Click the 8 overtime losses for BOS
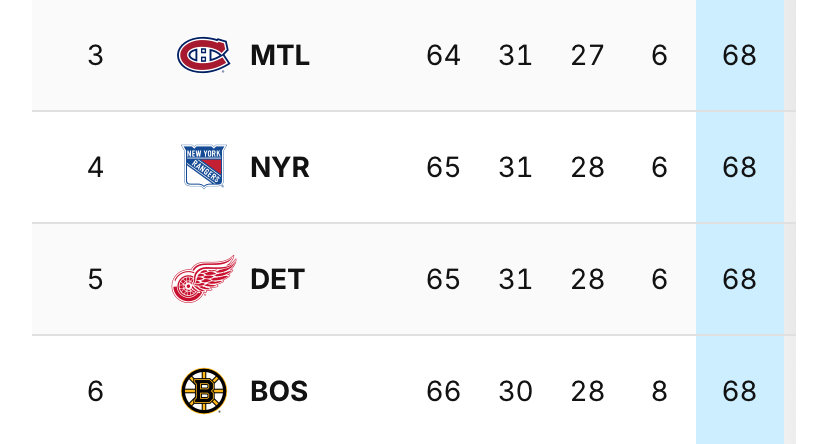 660,391
